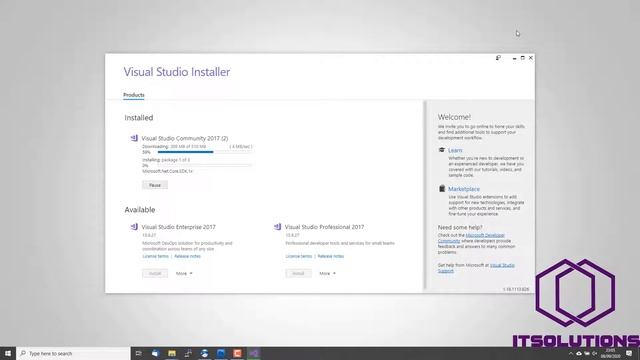Click the Visual Studio Professional 2017 product icon
This screenshot has width=640, height=360.
[x=278, y=227]
